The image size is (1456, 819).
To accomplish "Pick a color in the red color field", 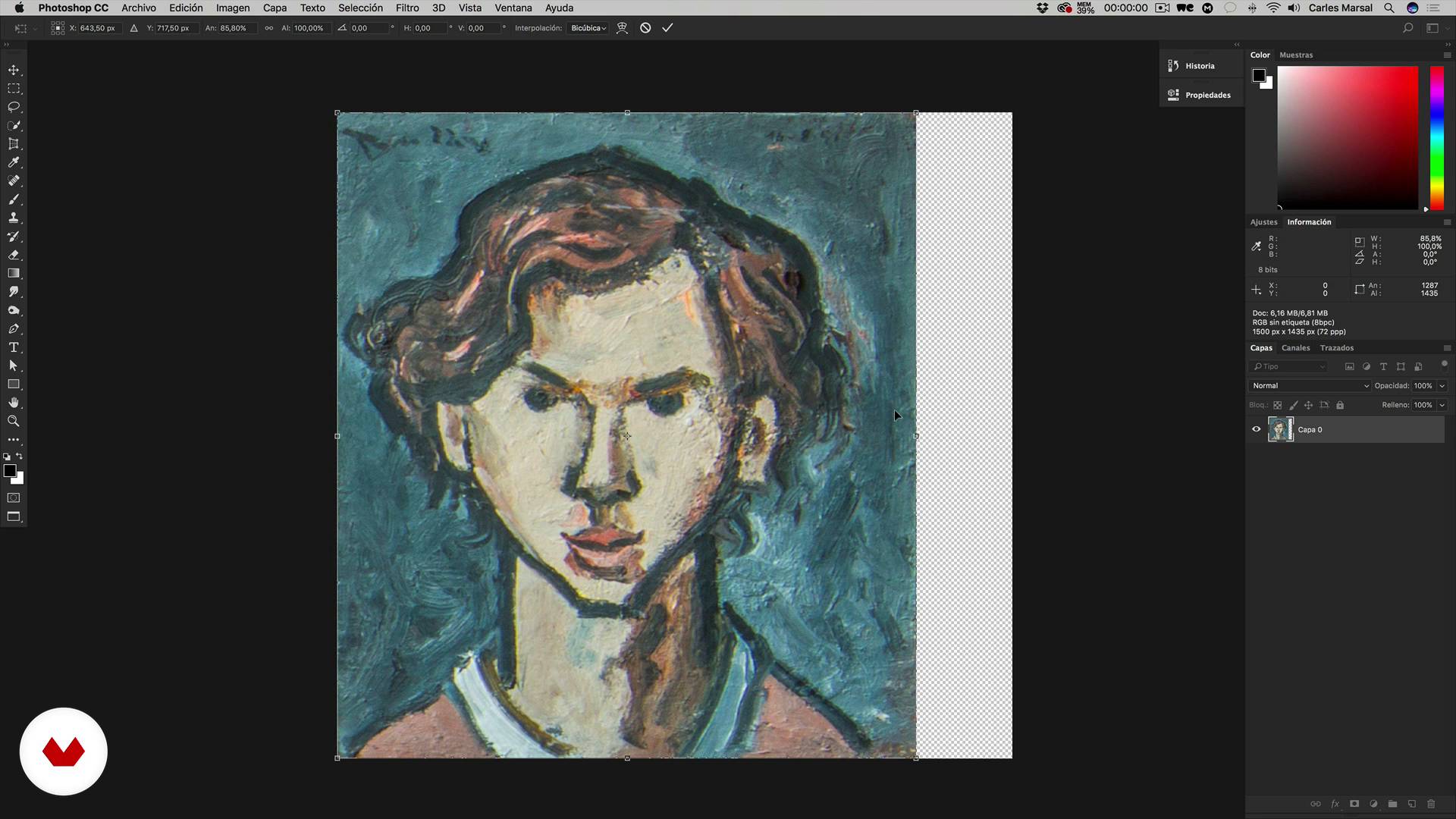I will (x=1348, y=138).
